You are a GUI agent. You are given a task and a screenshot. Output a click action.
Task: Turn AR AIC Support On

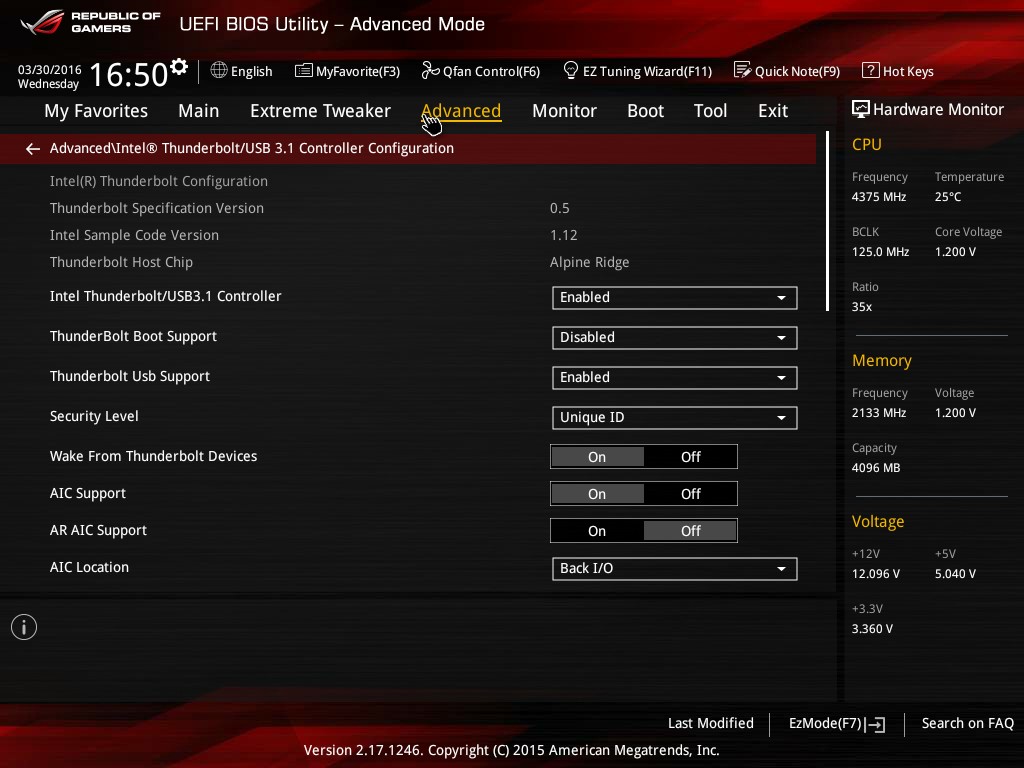pos(597,532)
